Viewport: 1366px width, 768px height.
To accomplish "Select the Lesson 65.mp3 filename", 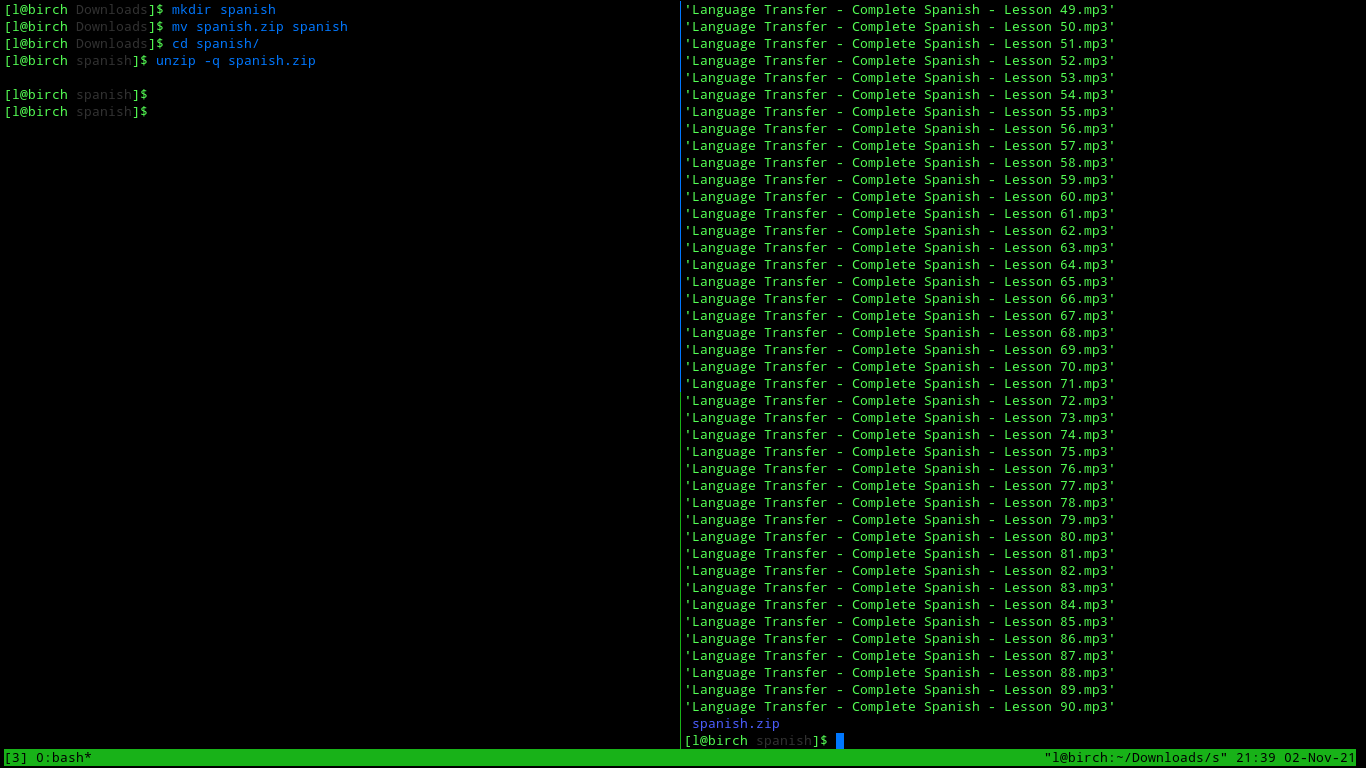I will click(900, 282).
